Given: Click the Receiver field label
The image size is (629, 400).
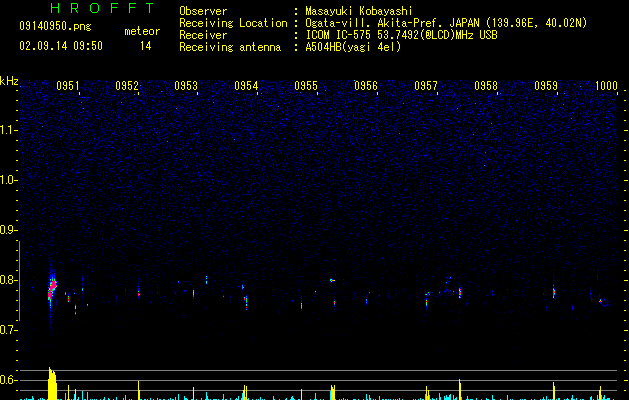Looking at the screenshot, I should [x=203, y=35].
